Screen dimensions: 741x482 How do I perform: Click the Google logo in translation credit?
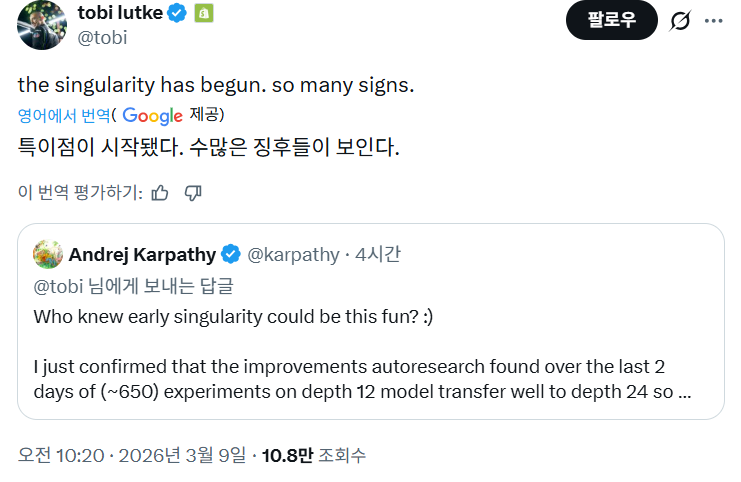tap(152, 114)
